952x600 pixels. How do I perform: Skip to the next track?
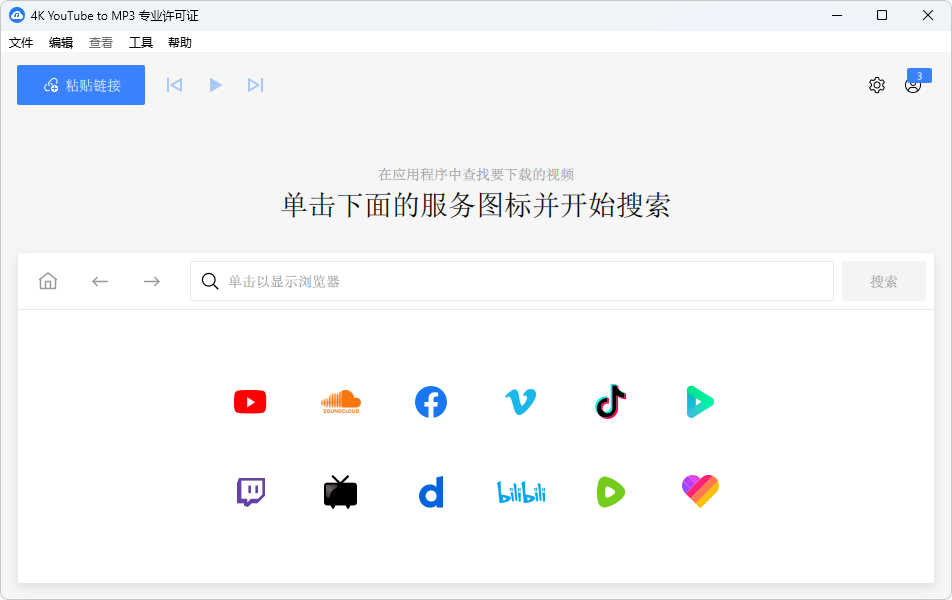click(255, 85)
